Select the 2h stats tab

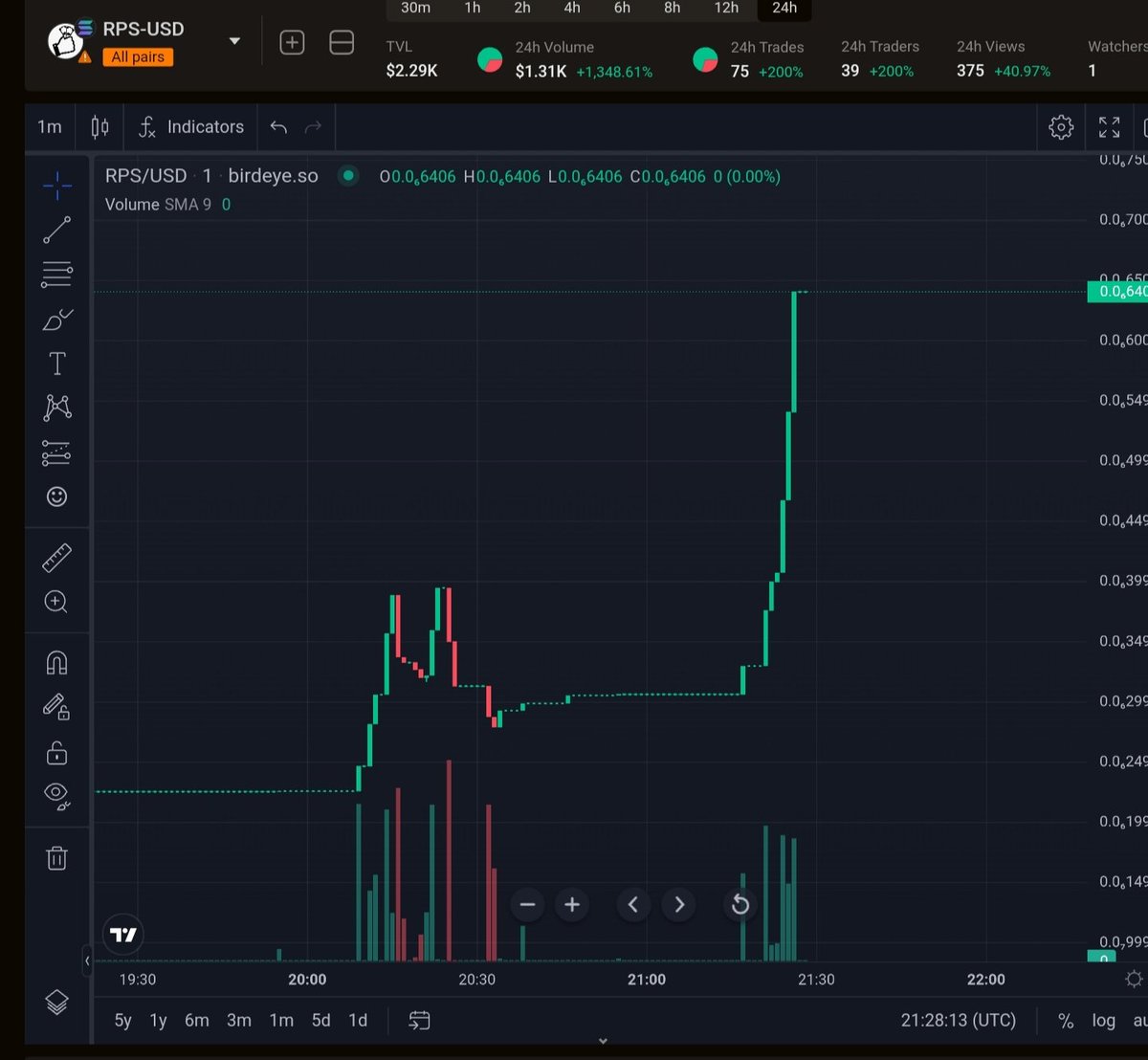coord(522,8)
